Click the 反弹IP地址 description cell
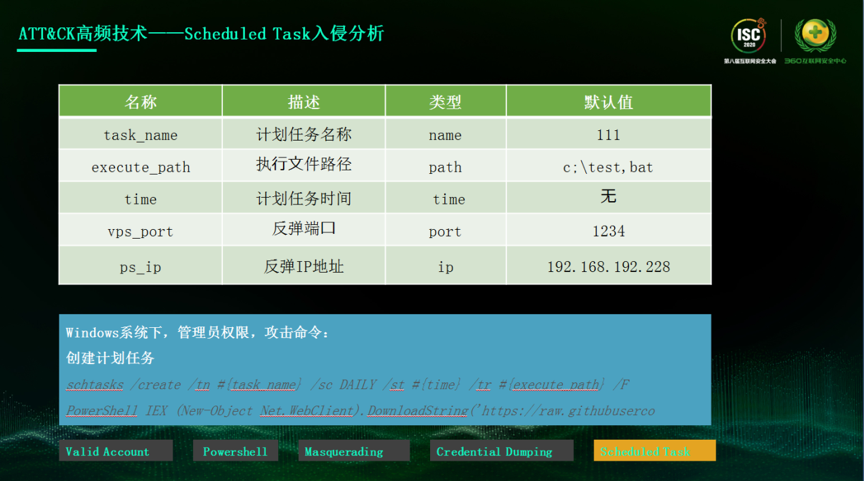Screen dimensions: 864x481 [304, 266]
